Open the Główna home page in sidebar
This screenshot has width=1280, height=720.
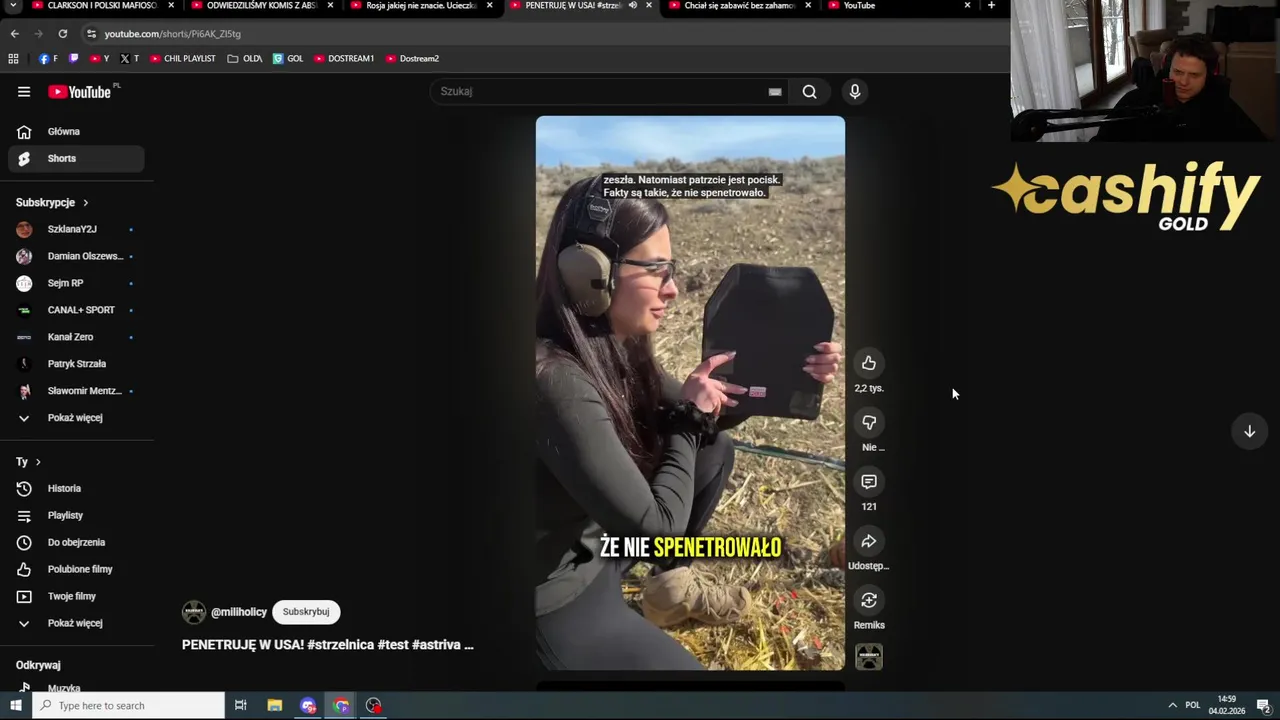(76, 131)
